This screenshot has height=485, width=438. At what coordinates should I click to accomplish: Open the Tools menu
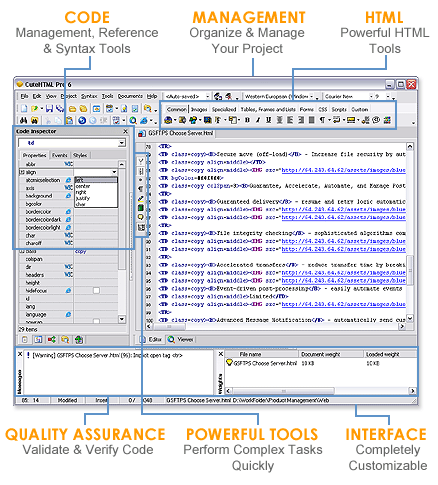pos(107,96)
